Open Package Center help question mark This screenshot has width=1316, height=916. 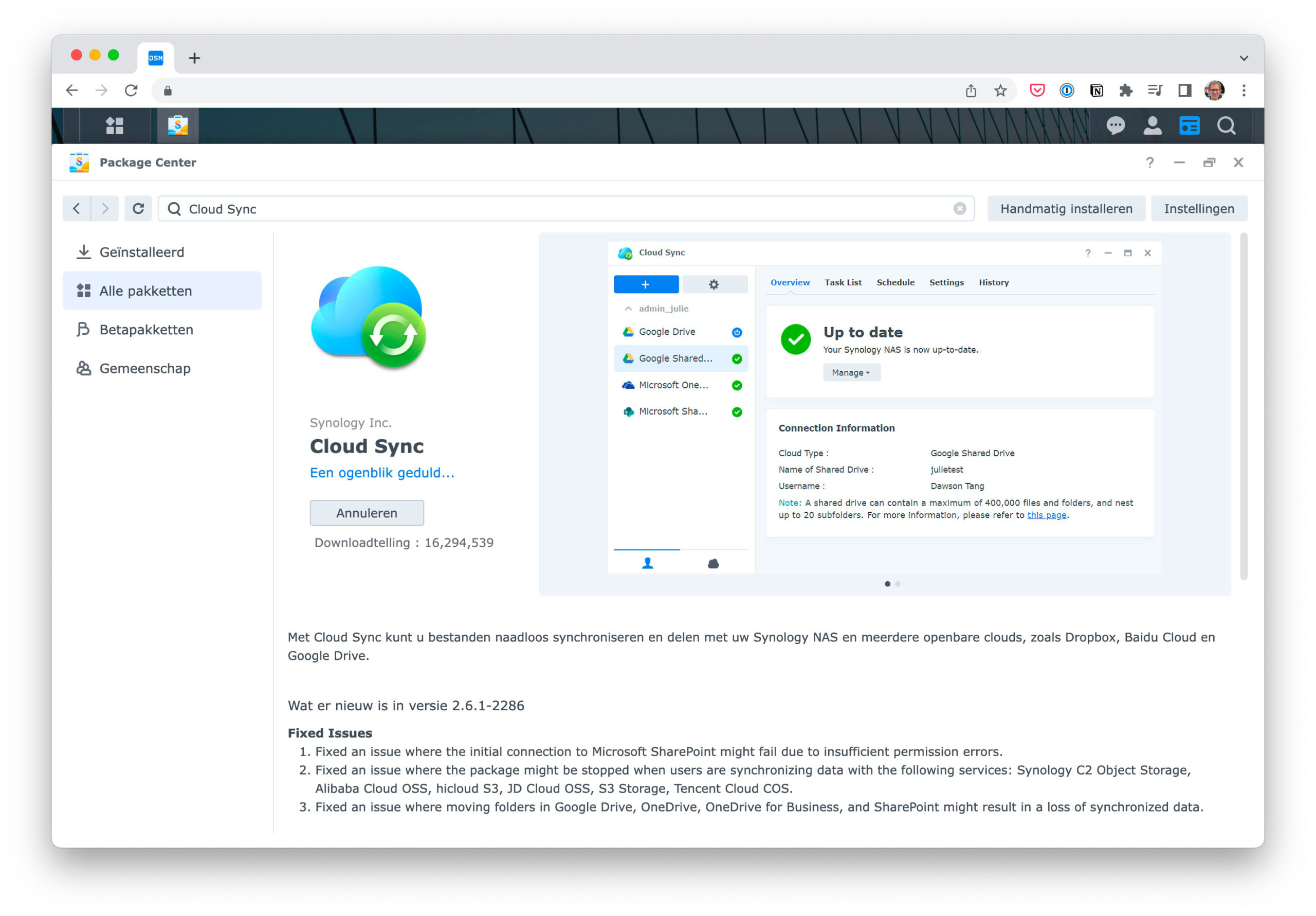point(1149,163)
